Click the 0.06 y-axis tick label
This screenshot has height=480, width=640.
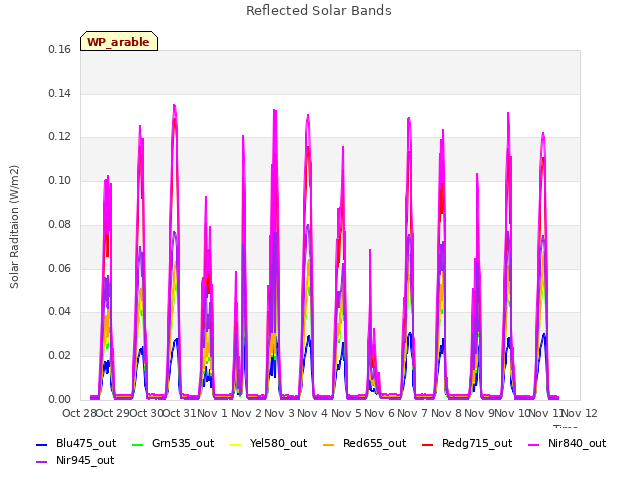tap(59, 268)
